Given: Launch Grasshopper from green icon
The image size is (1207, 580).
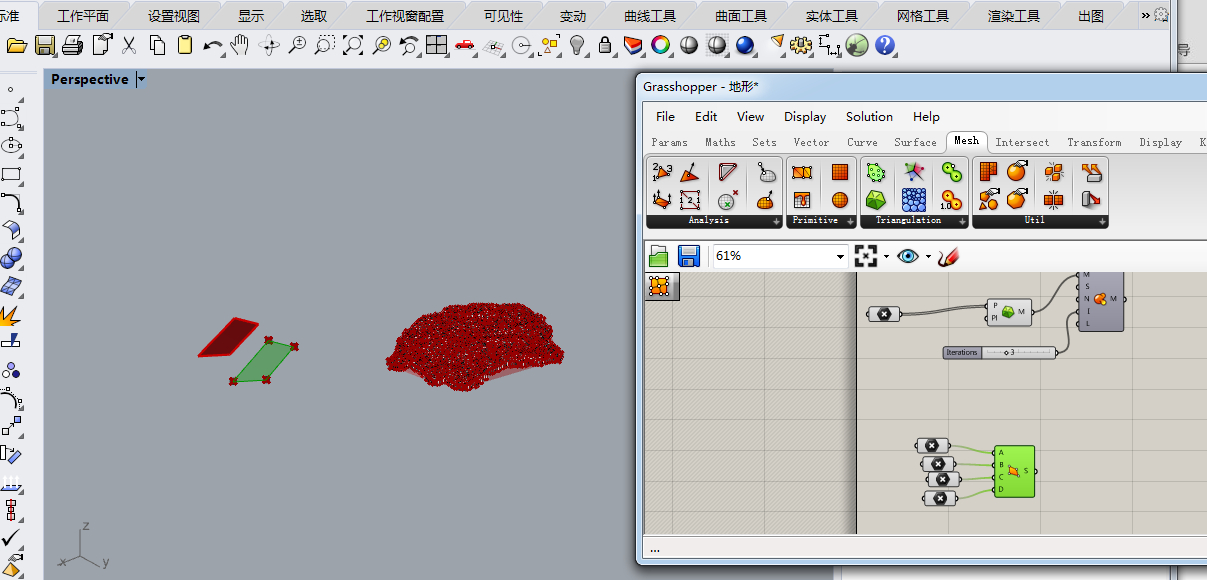Looking at the screenshot, I should click(x=857, y=45).
